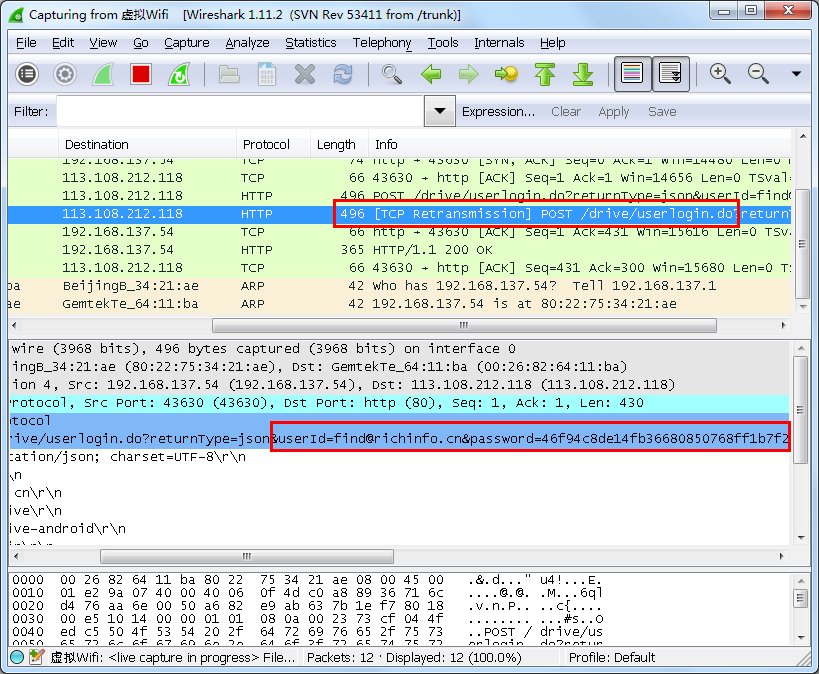Find a packet magnifier icon
This screenshot has height=674, width=819.
(x=392, y=74)
